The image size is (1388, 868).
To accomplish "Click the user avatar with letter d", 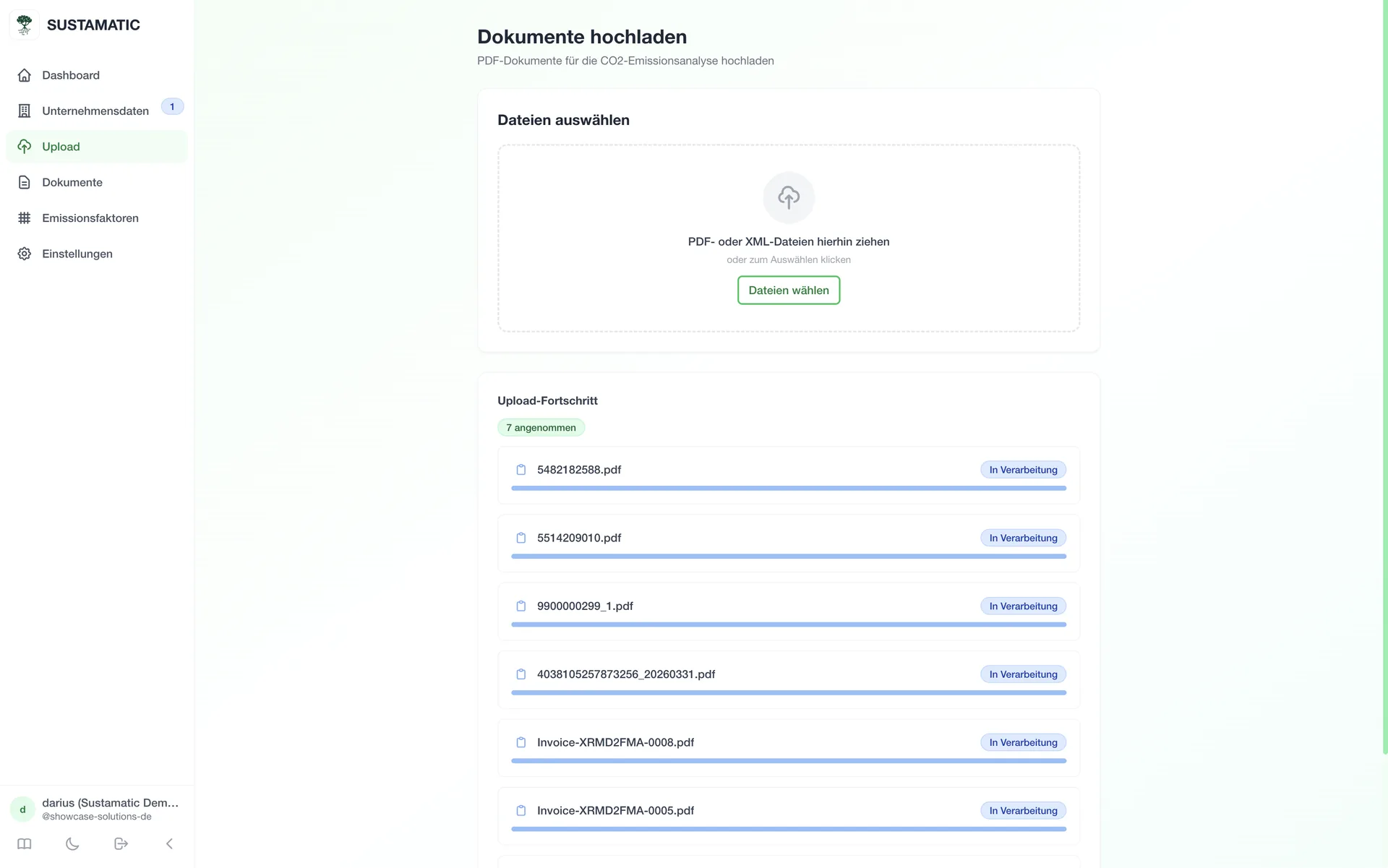I will (x=22, y=809).
